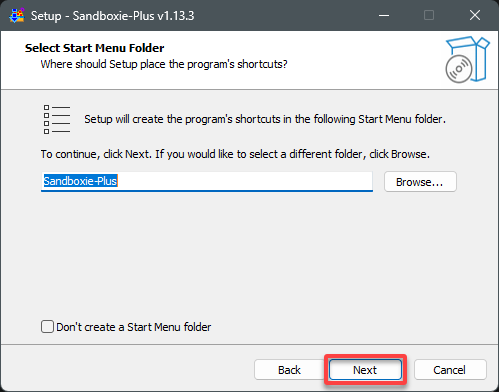The image size is (499, 392).
Task: Minimize the Setup window
Action: click(x=384, y=15)
